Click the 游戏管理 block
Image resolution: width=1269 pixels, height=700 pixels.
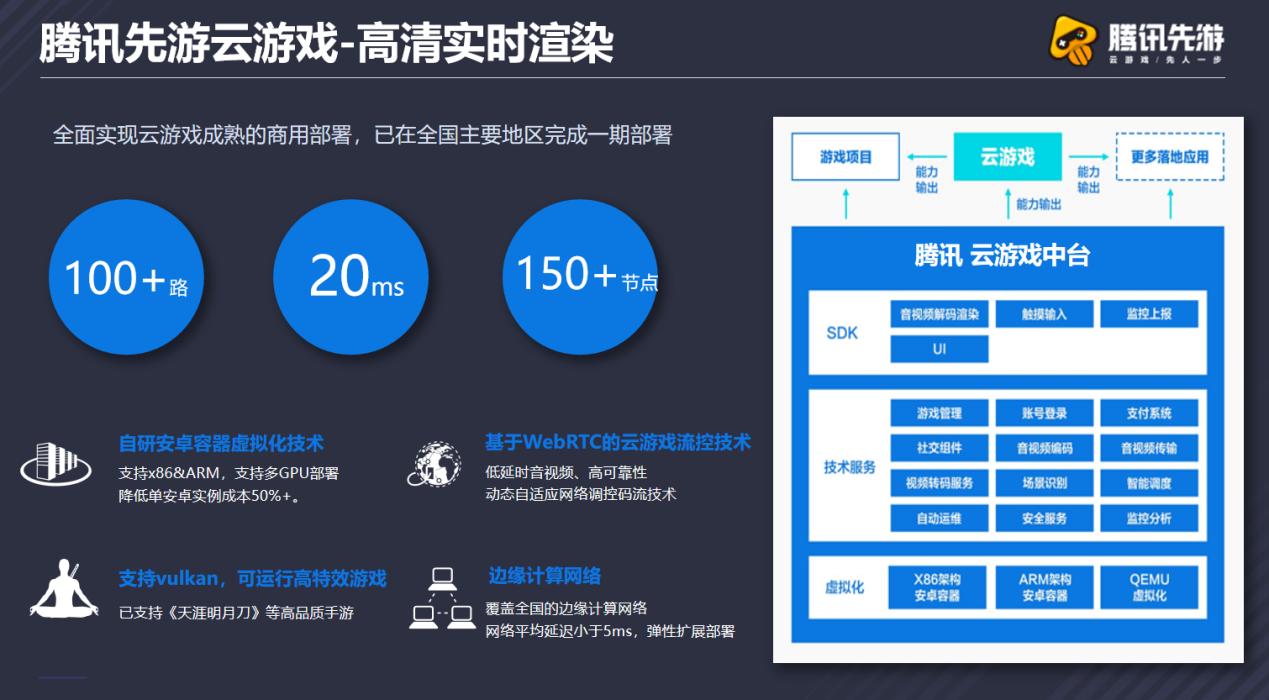click(939, 413)
